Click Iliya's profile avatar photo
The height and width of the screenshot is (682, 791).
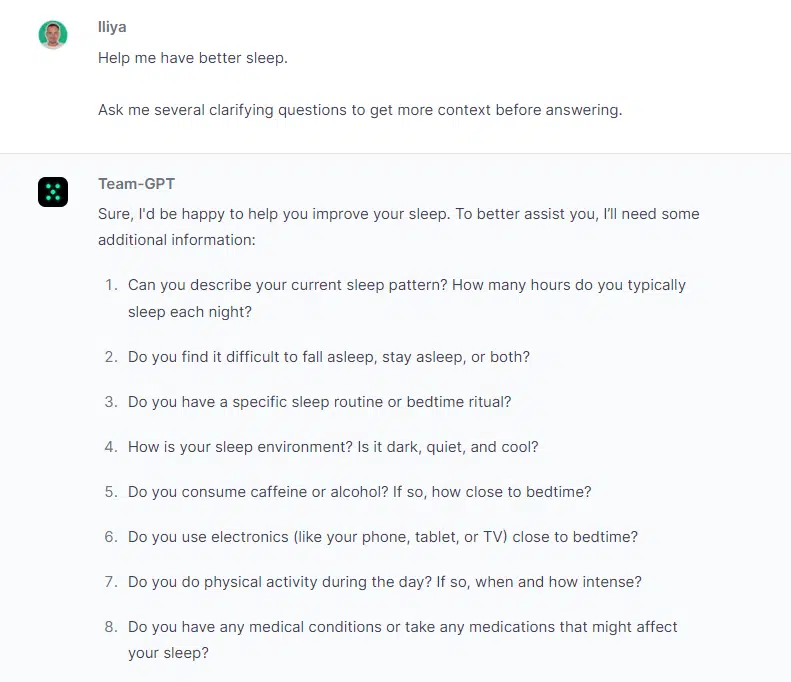[x=53, y=35]
